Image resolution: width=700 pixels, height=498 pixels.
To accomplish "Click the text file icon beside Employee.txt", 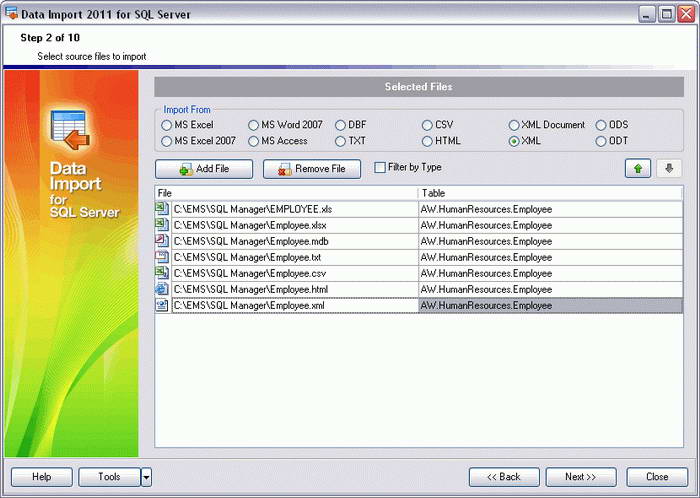I will click(162, 257).
